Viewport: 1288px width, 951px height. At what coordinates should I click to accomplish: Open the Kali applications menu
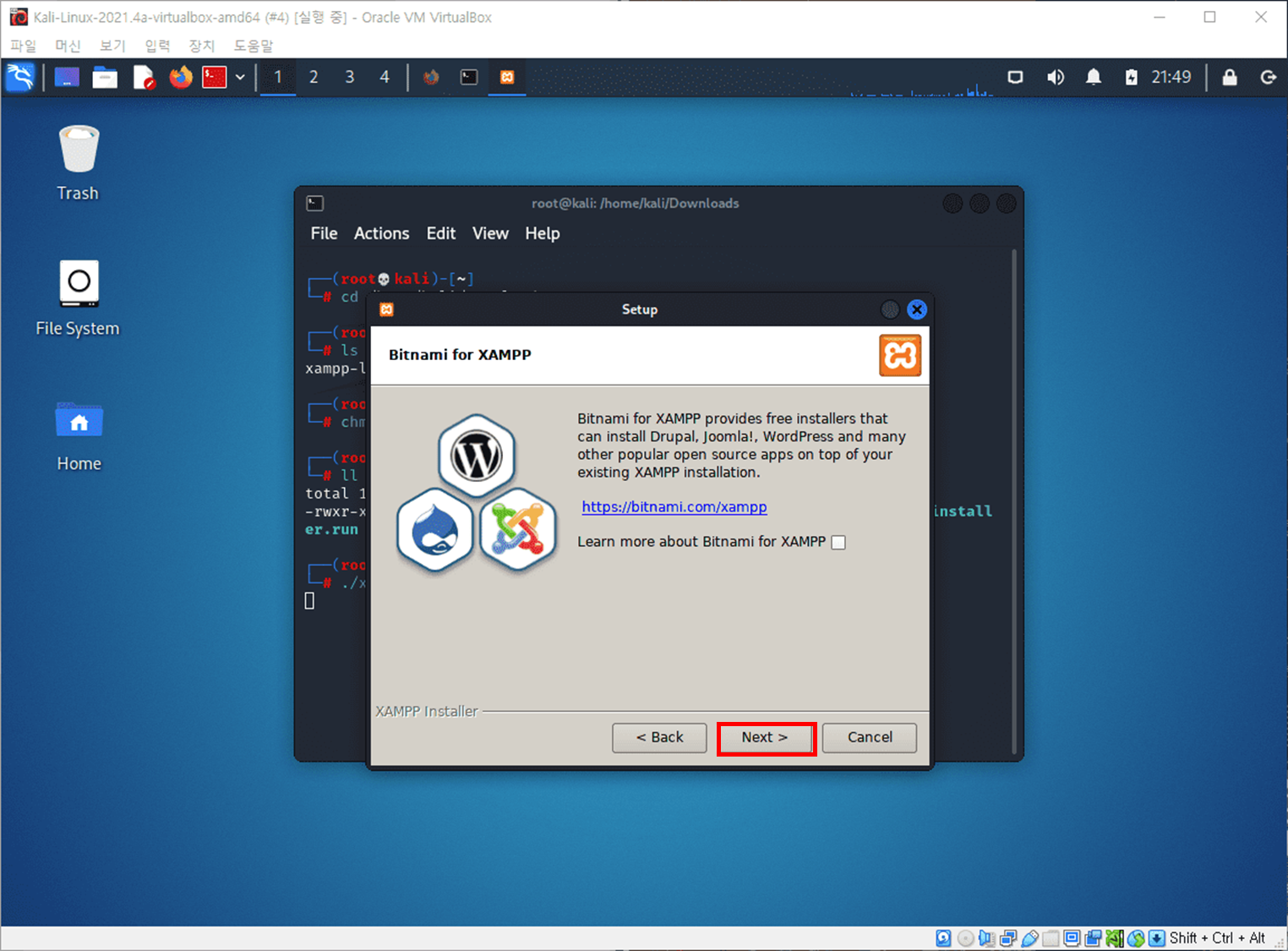coord(20,77)
